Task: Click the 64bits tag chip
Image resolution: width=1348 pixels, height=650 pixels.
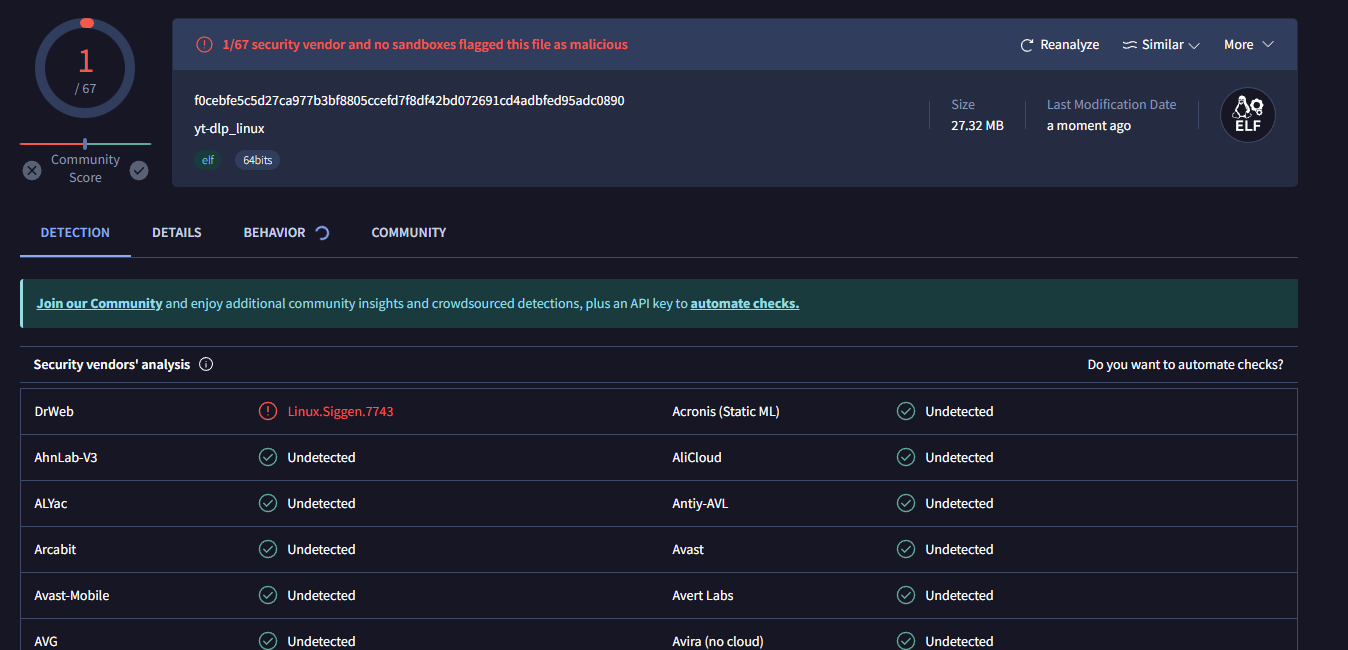Action: coord(257,160)
